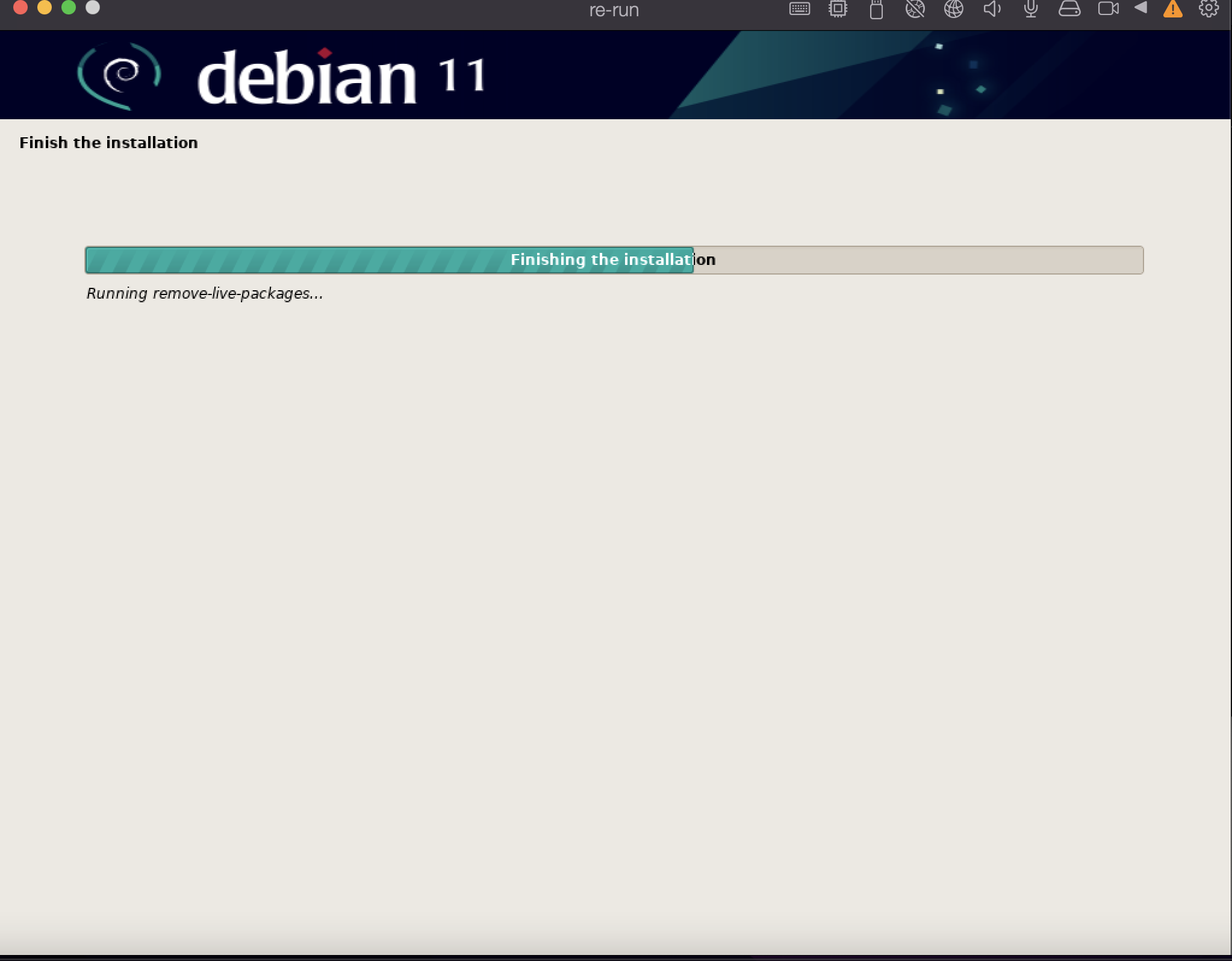1232x961 pixels.
Task: Click the 're-run' window title
Action: tap(614, 10)
